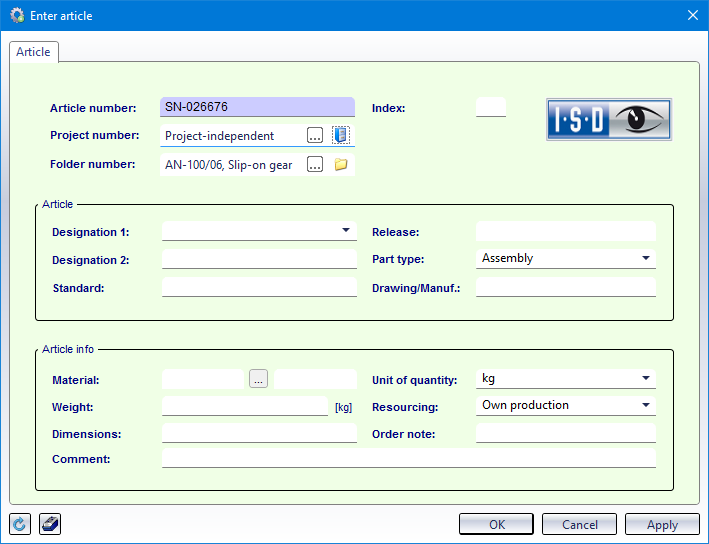Screen dimensions: 709x544
Task: Open Project number browse ellipsis button
Action: pyautogui.click(x=315, y=135)
